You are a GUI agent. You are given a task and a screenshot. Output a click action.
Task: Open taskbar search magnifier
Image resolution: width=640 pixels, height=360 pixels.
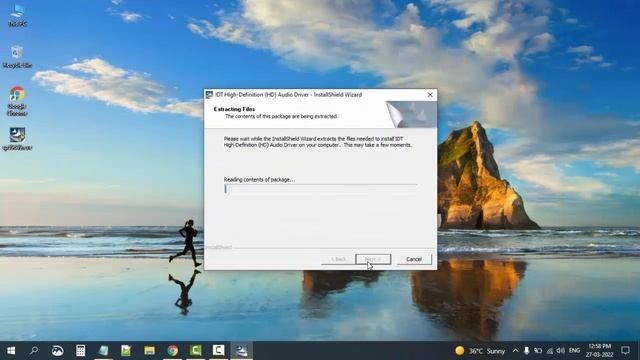(x=34, y=351)
